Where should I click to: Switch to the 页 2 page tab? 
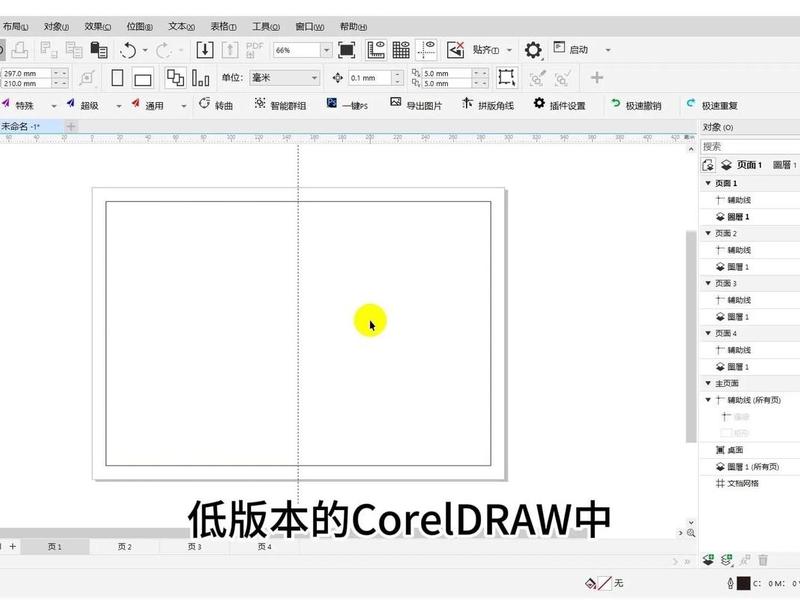124,546
